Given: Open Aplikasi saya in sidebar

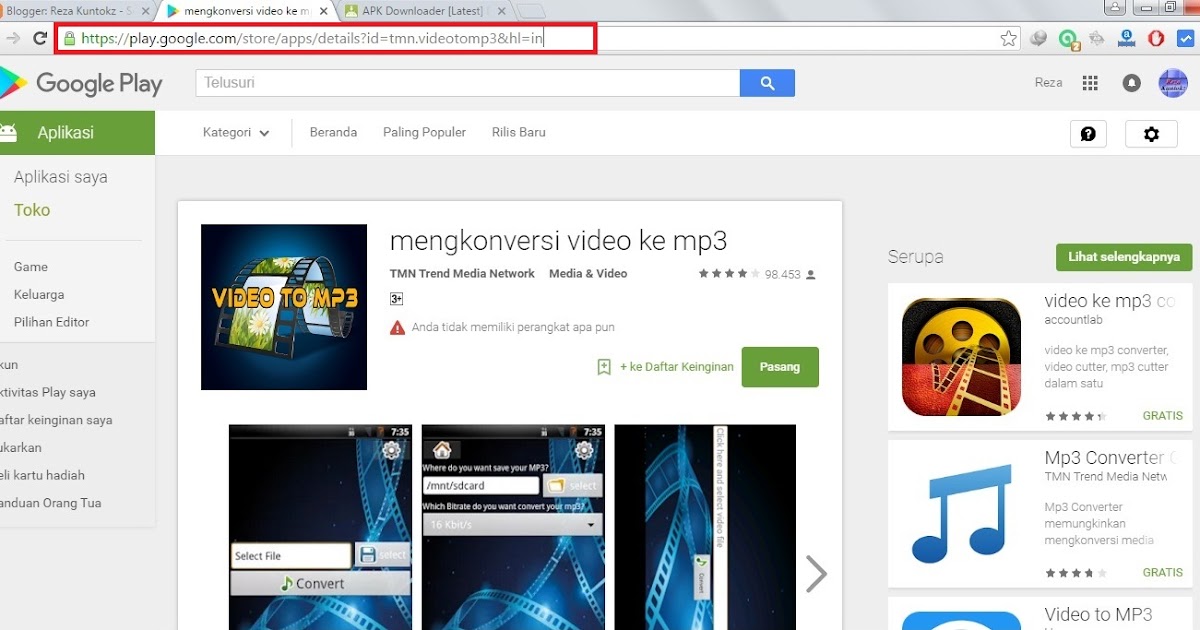Looking at the screenshot, I should tap(61, 177).
